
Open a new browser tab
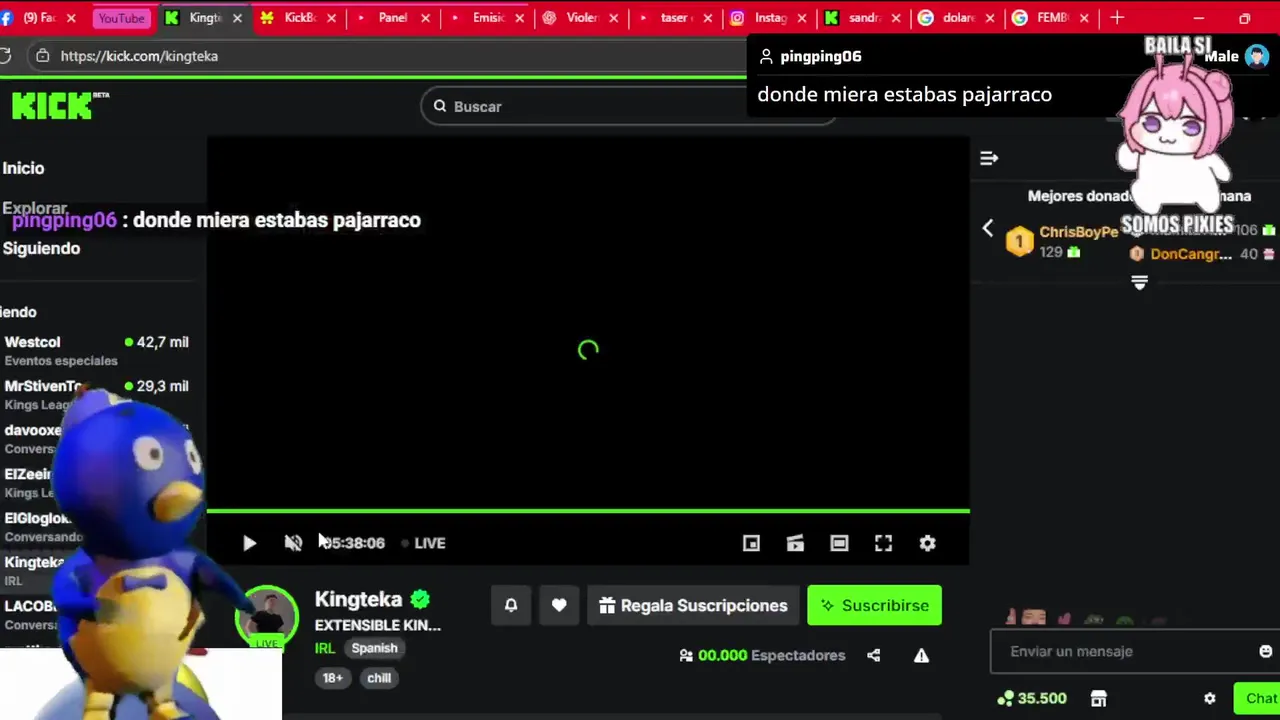[x=1117, y=18]
